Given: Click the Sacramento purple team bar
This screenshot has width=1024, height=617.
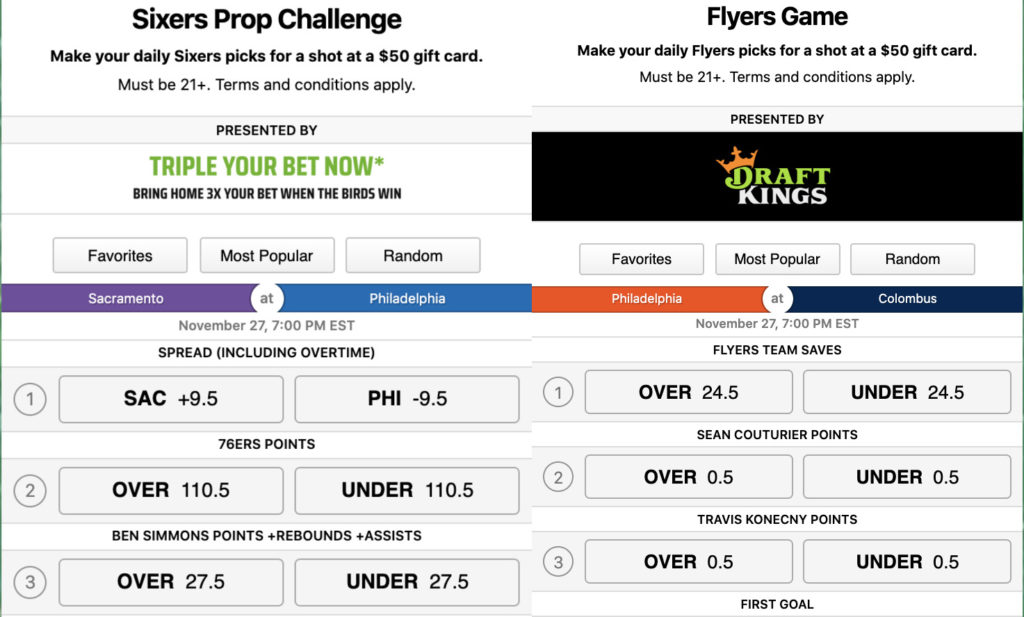Looking at the screenshot, I should [126, 298].
